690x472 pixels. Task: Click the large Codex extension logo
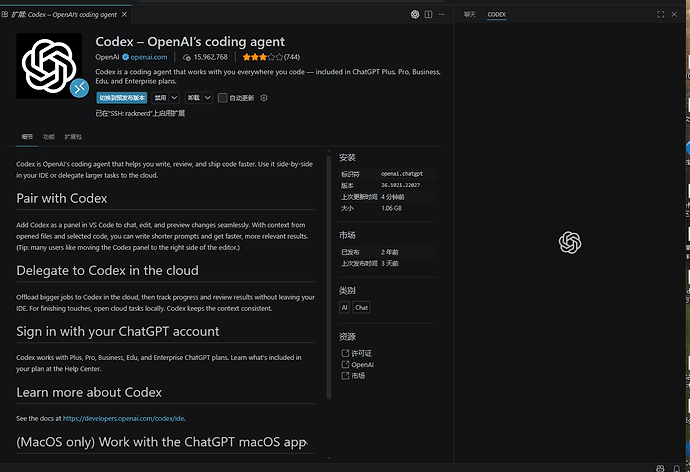coord(49,66)
